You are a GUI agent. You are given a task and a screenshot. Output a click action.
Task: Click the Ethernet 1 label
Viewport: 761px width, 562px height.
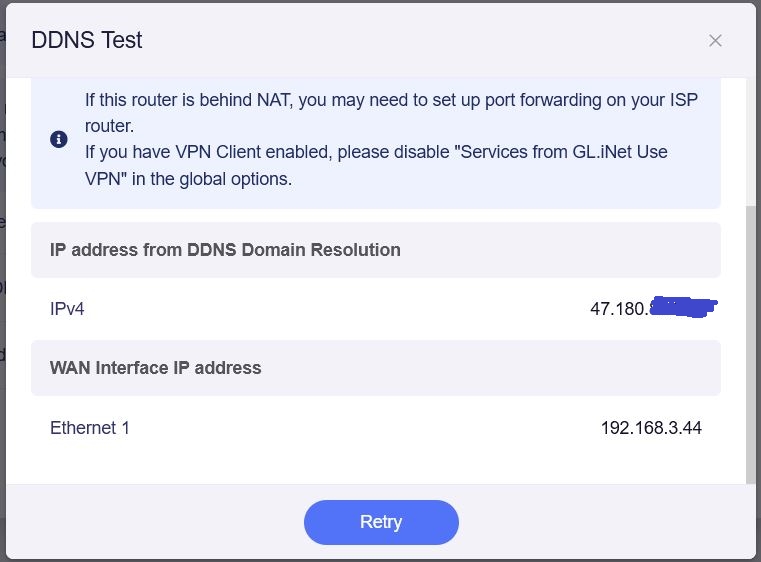[90, 428]
